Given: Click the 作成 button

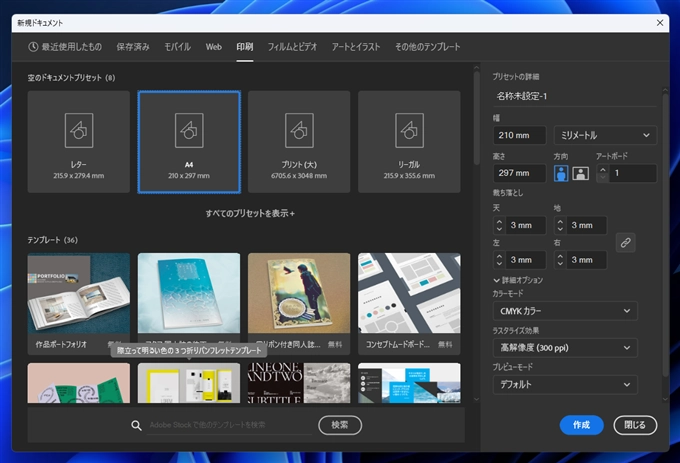Looking at the screenshot, I should (x=582, y=425).
